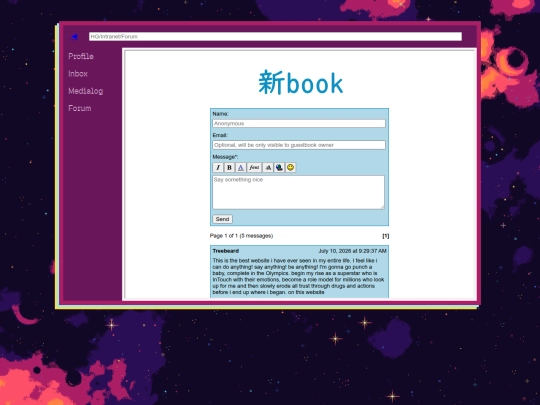Insert a link with globe icon
The width and height of the screenshot is (540, 405).
[x=279, y=167]
